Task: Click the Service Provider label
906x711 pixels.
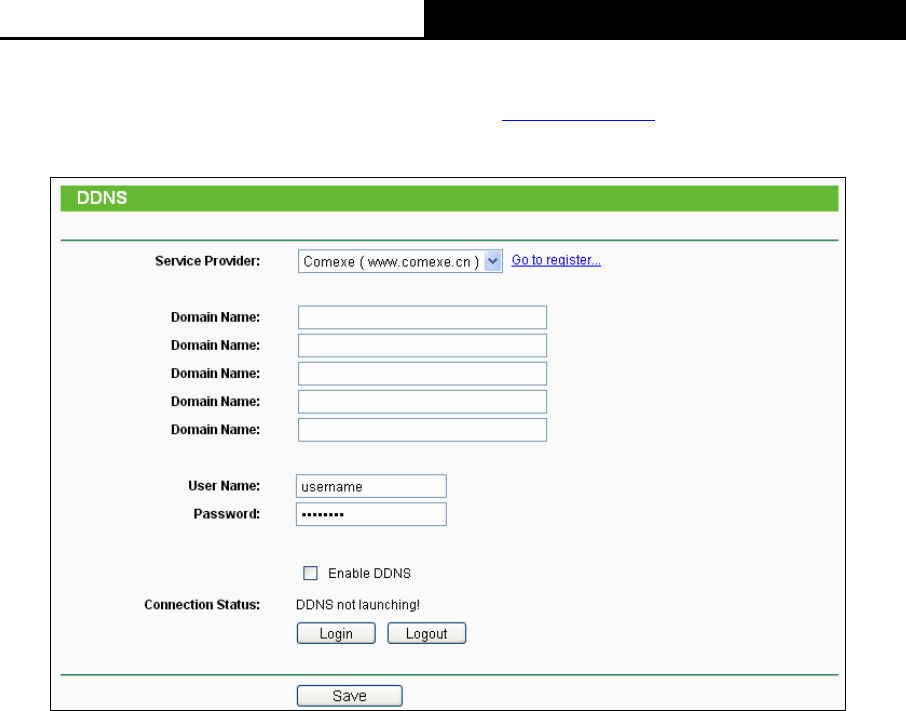Action: [207, 261]
